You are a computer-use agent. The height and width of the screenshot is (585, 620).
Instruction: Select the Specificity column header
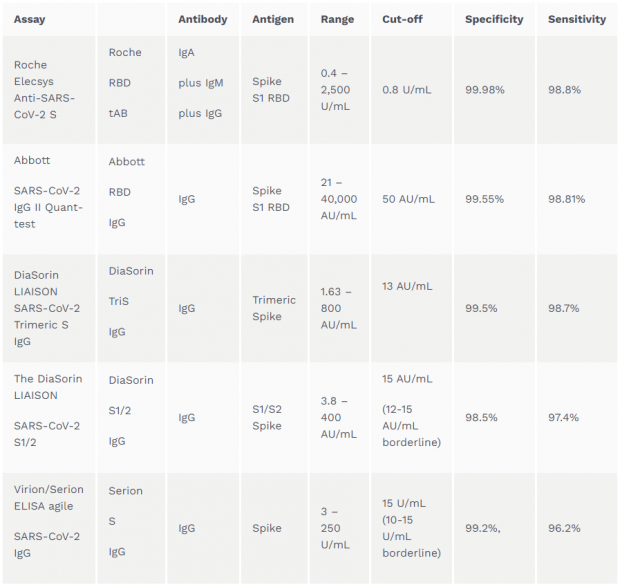pos(494,19)
